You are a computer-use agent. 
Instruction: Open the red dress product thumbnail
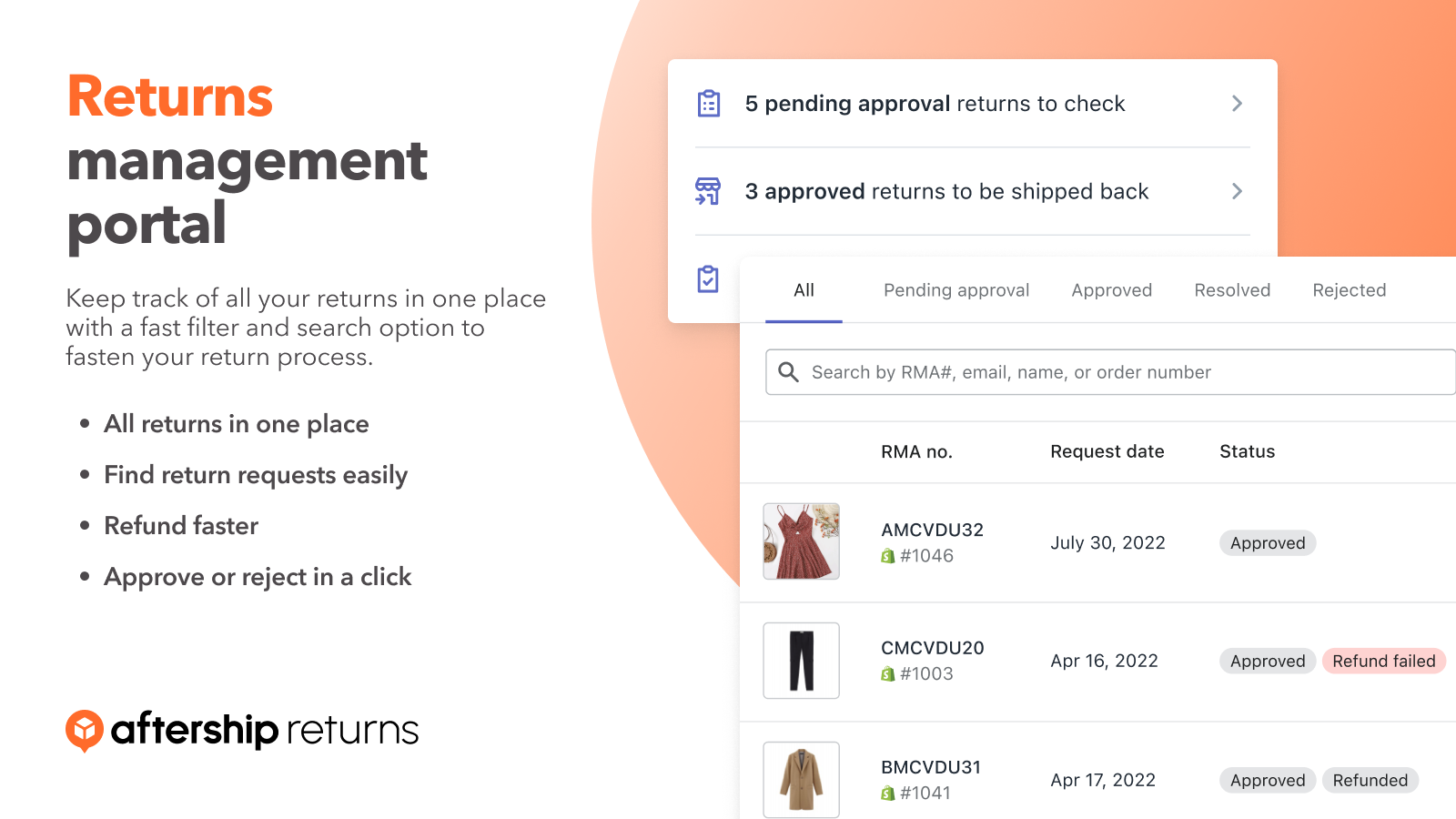click(x=801, y=541)
